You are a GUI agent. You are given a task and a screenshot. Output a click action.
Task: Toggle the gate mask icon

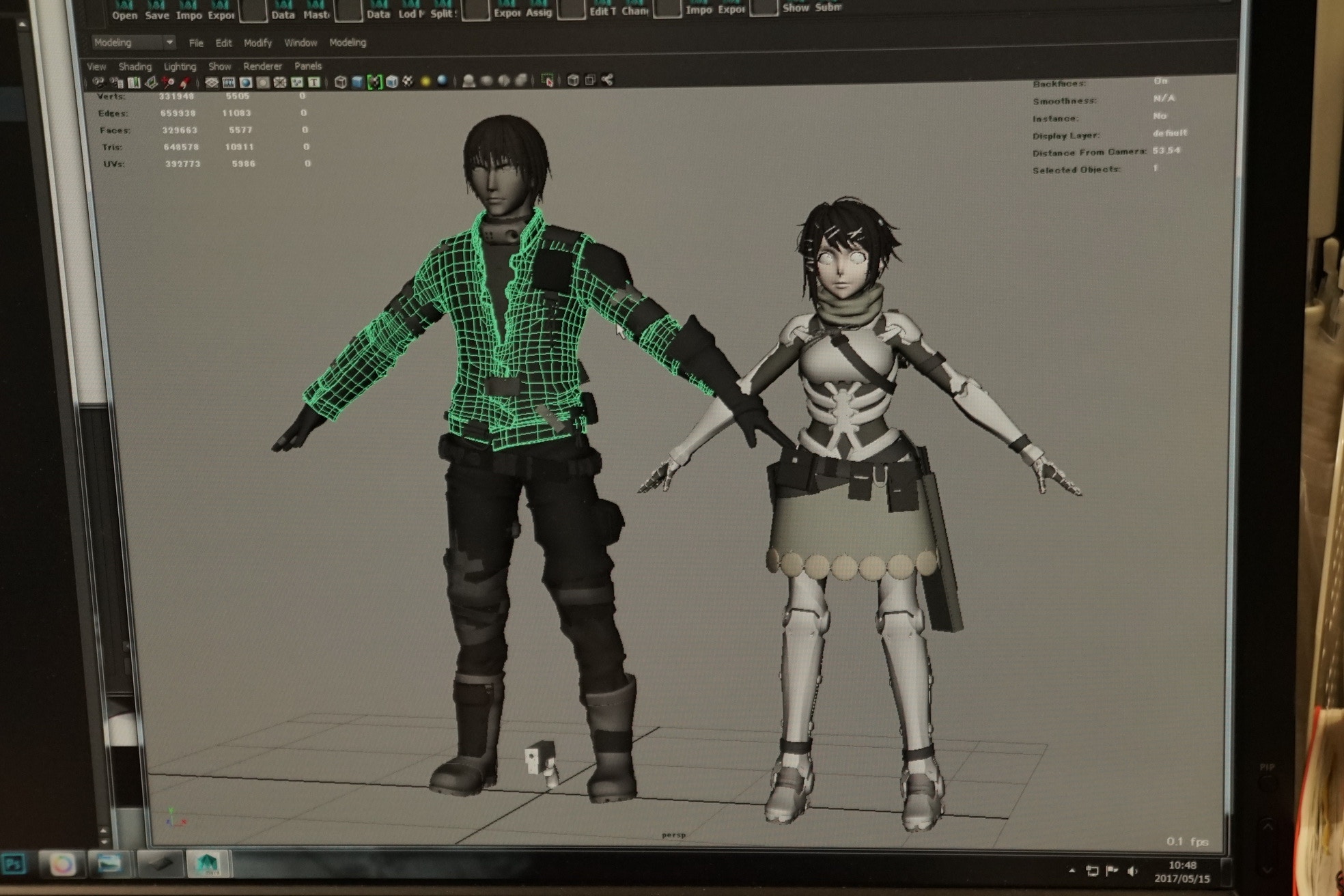pos(263,83)
